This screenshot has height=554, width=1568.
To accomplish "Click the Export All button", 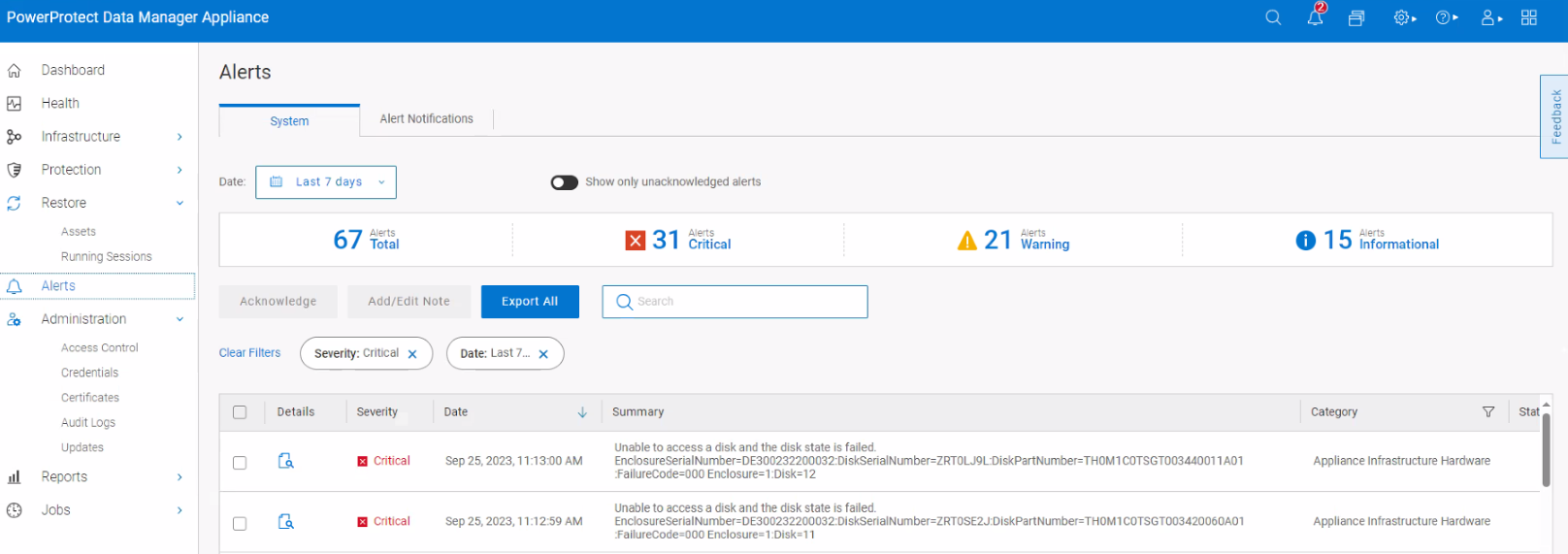I will click(x=530, y=302).
